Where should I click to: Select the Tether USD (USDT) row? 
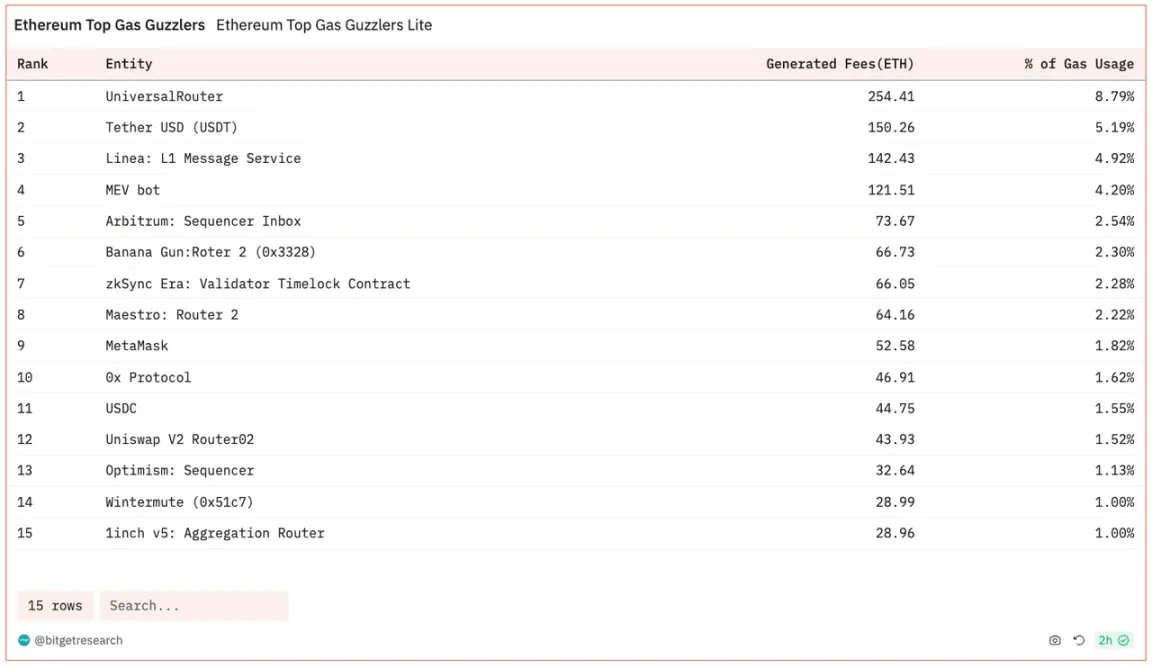click(x=576, y=127)
